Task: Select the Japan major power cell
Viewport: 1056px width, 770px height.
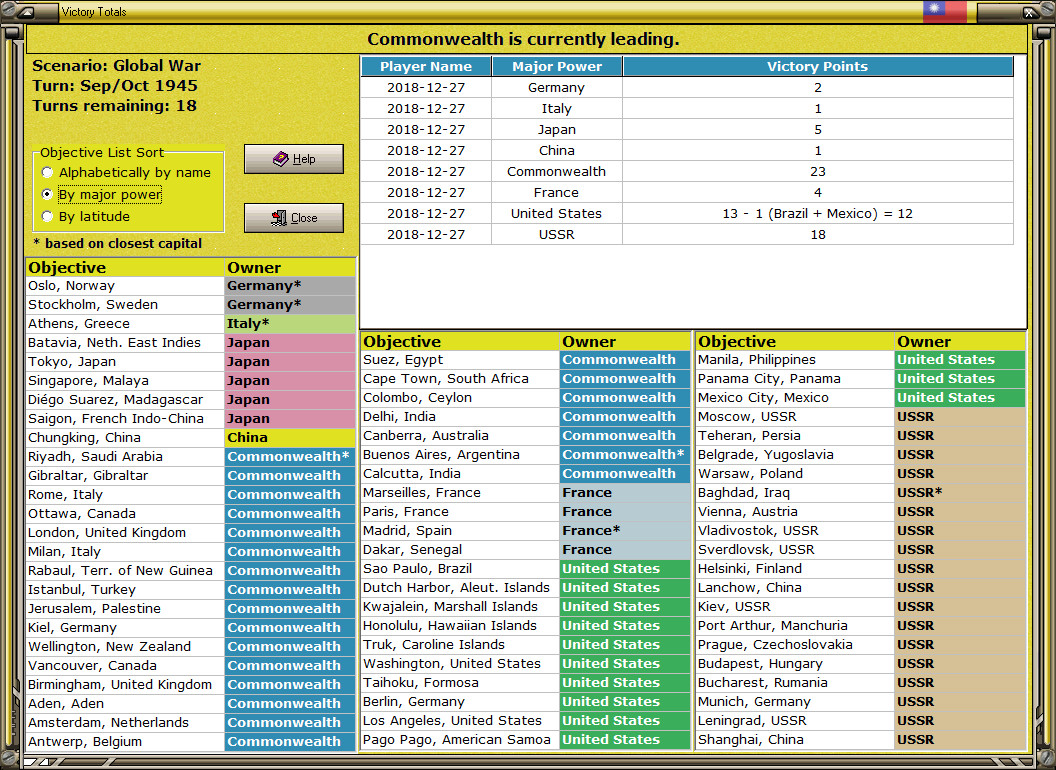Action: tap(556, 129)
